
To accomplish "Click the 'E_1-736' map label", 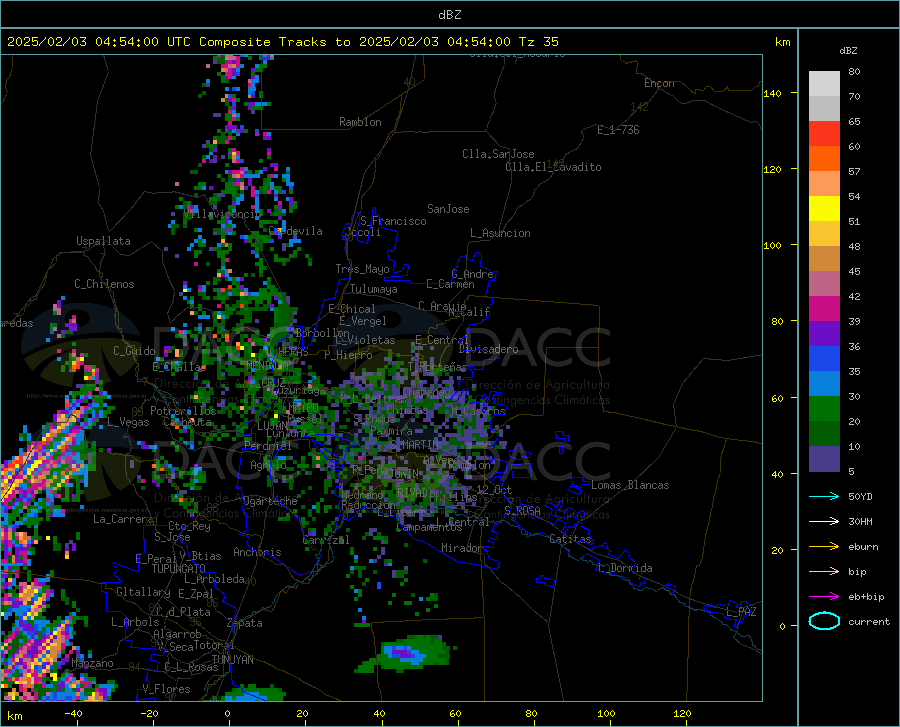I will coord(618,130).
